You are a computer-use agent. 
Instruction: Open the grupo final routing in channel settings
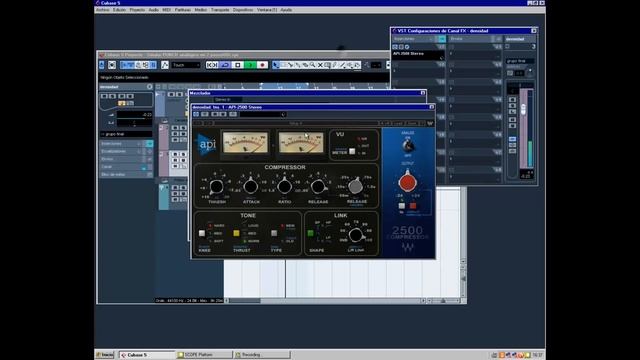[x=520, y=61]
